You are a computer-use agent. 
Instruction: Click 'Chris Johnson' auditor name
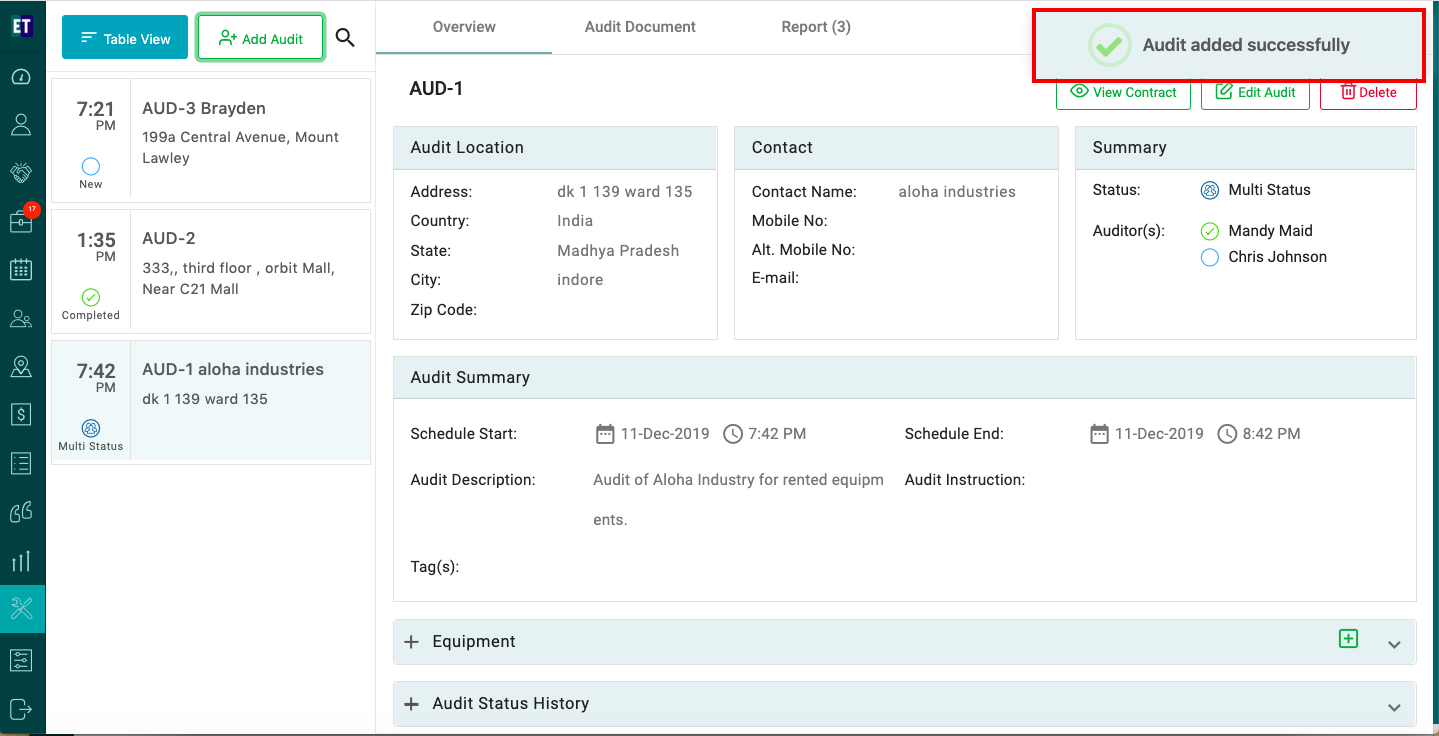[1278, 257]
